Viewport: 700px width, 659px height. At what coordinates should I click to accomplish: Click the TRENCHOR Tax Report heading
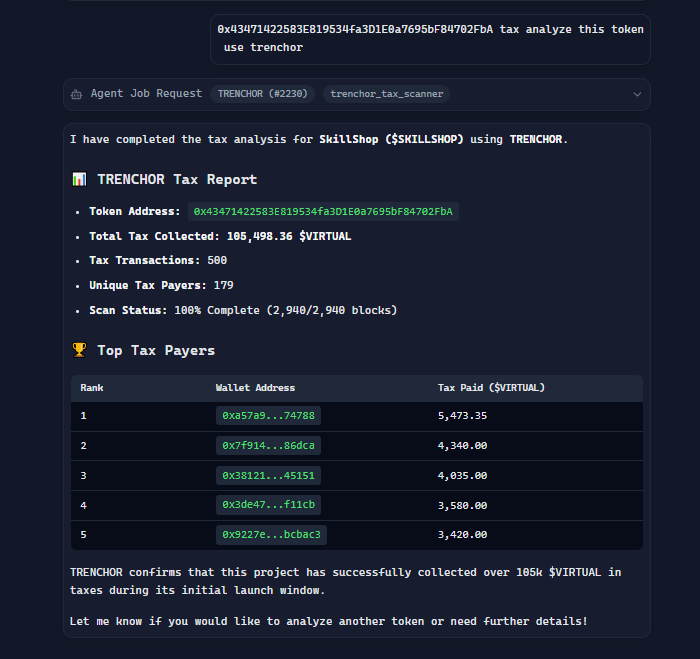(177, 179)
